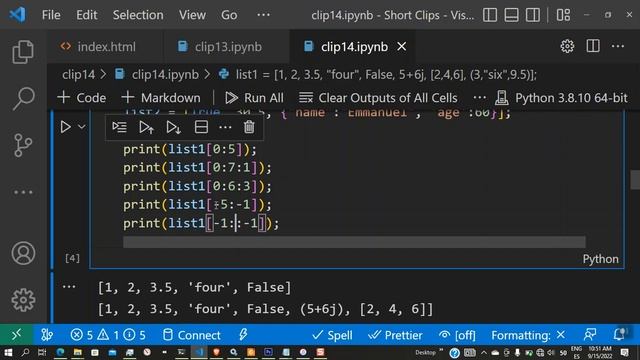Add a new Code cell

tap(82, 98)
